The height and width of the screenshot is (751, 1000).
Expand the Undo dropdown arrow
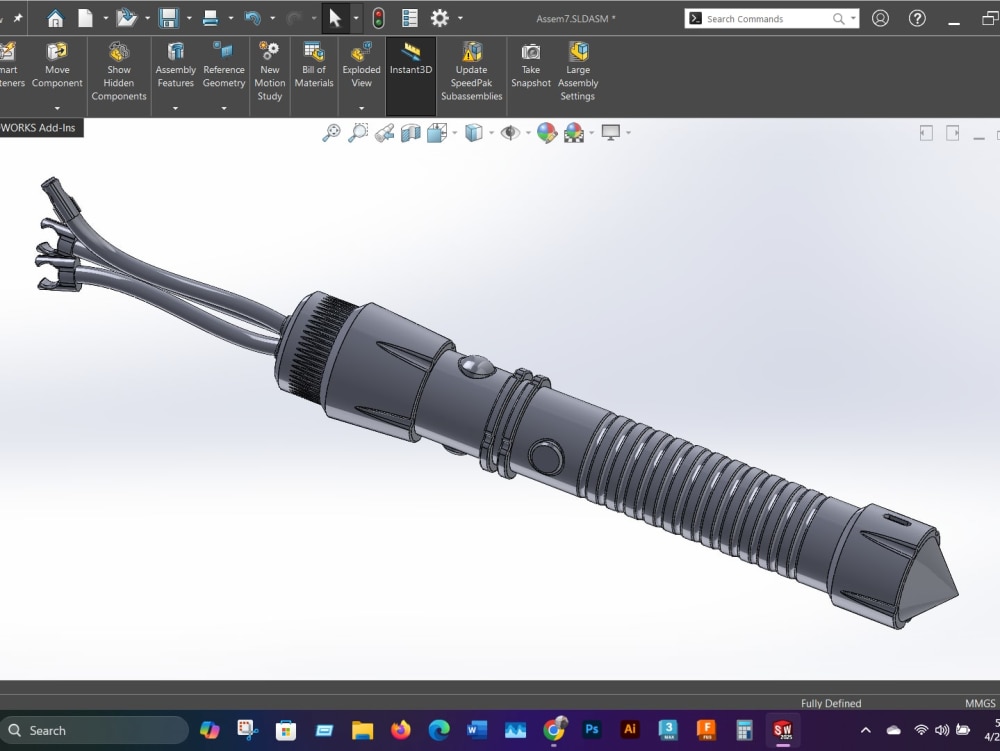pyautogui.click(x=272, y=18)
